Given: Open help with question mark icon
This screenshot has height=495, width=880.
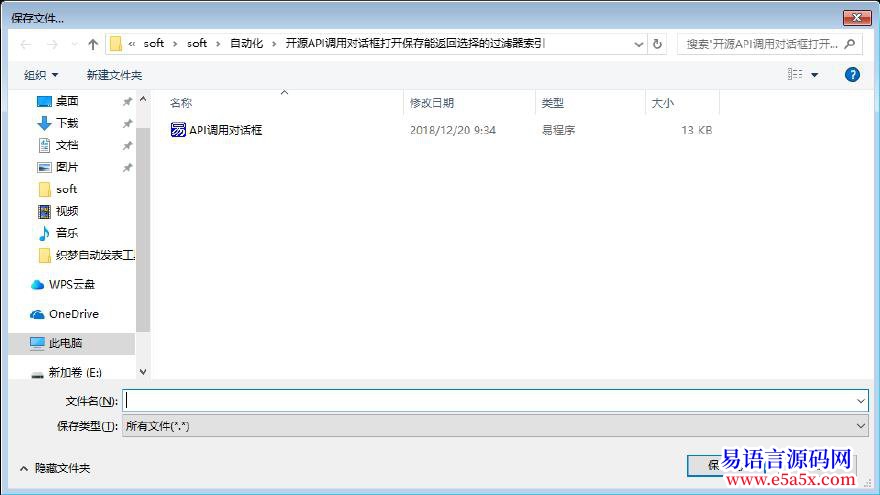Looking at the screenshot, I should pos(852,74).
